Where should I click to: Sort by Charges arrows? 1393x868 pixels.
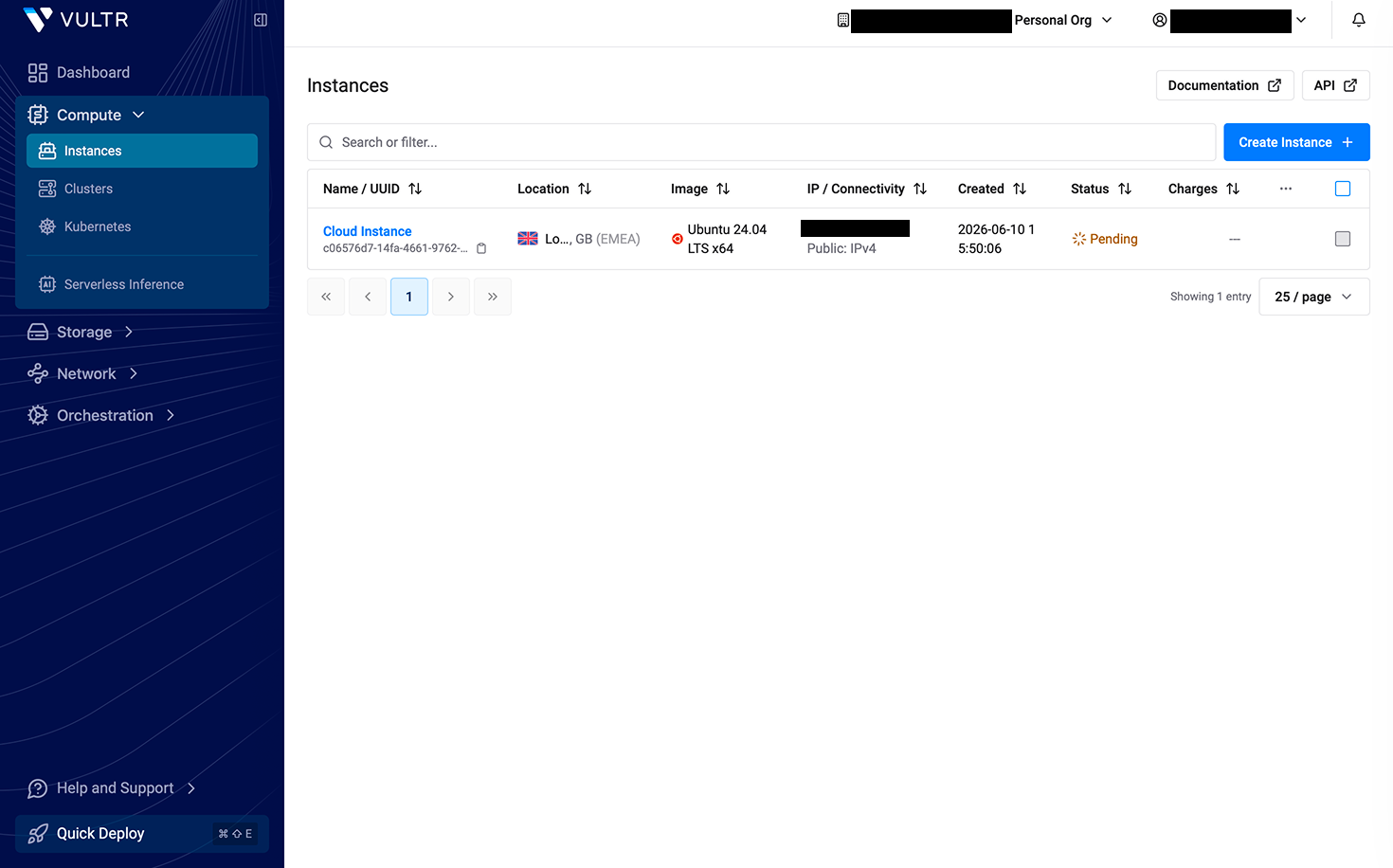[1233, 189]
